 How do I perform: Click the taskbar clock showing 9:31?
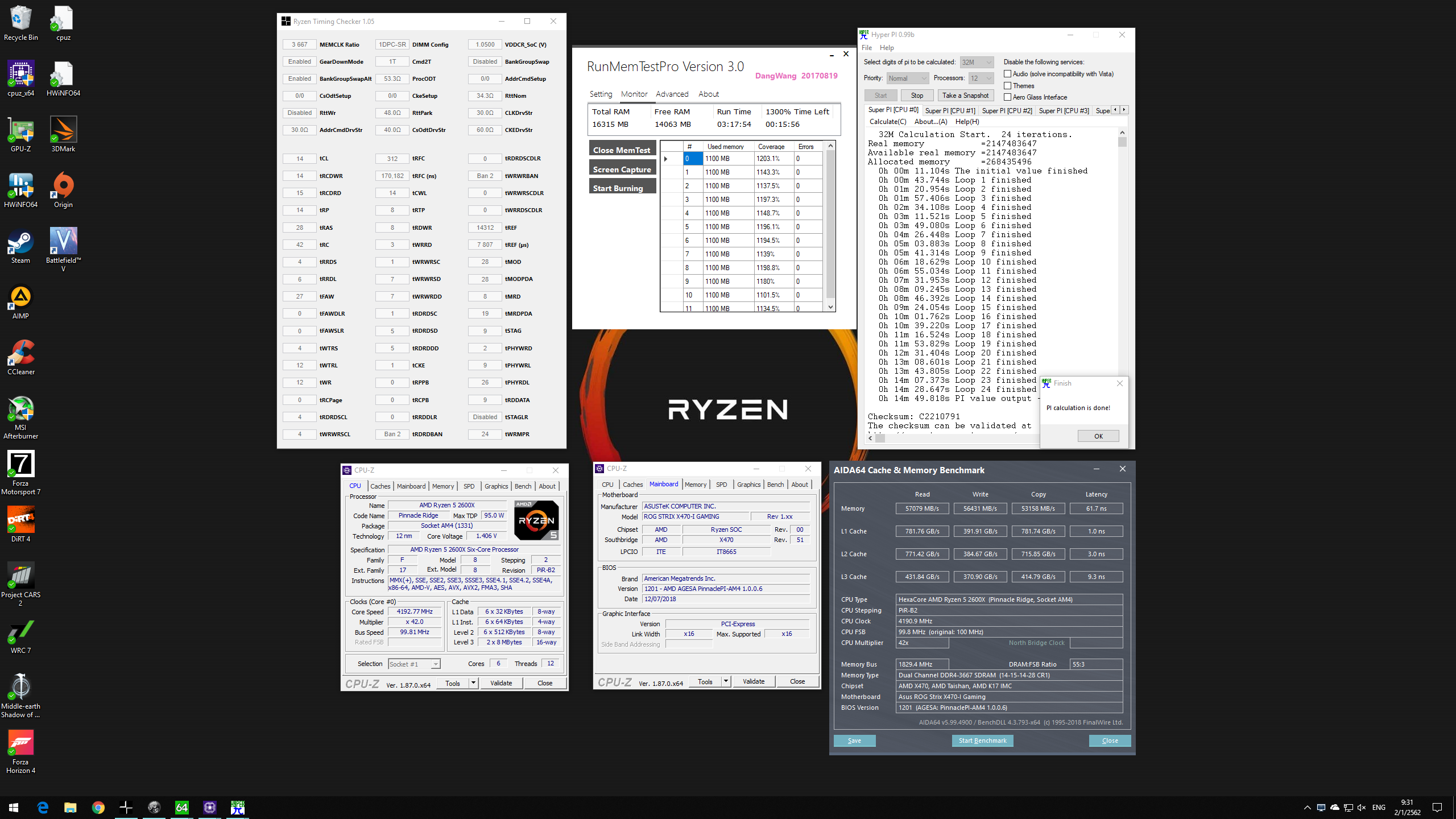point(1407,808)
